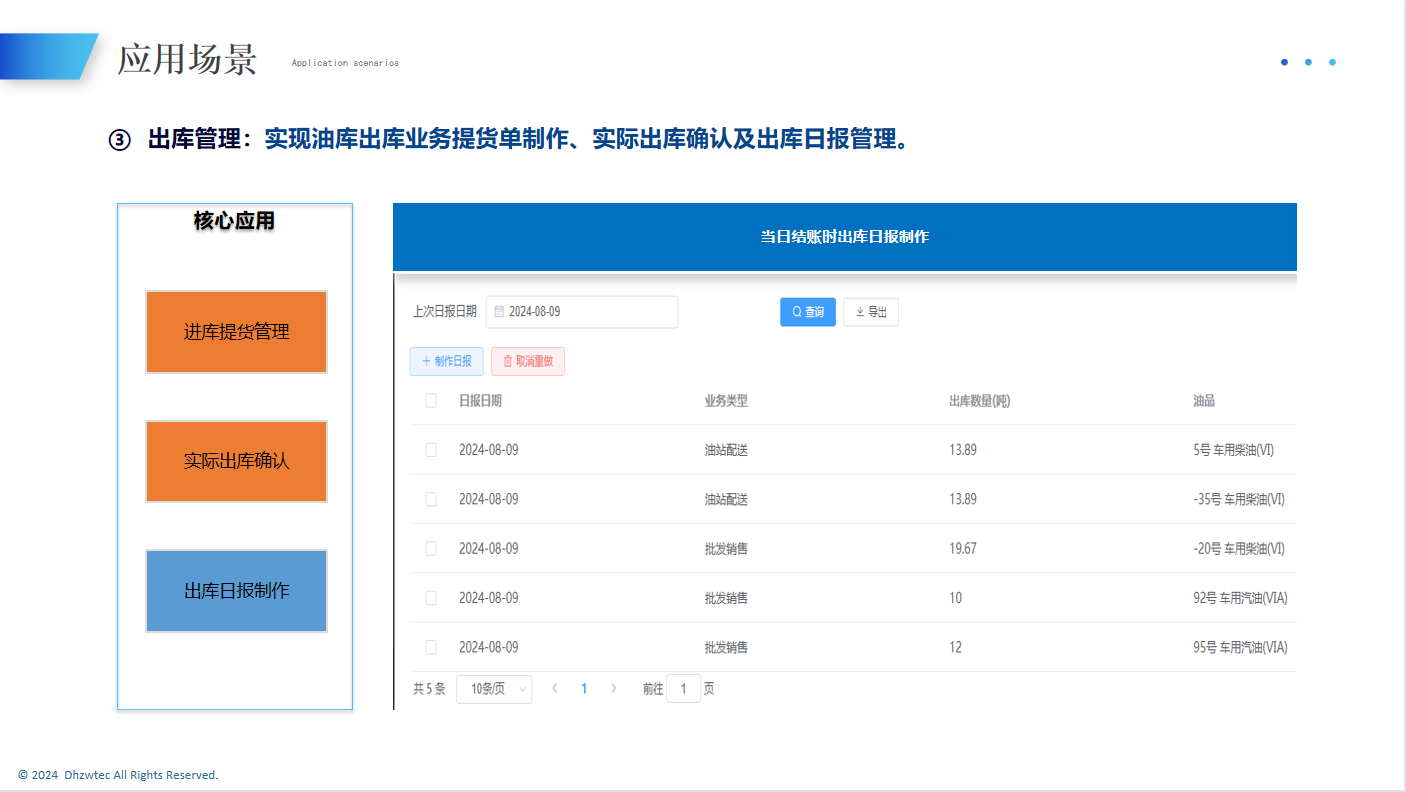
Task: Select the 出库日报制作 box
Action: [236, 591]
